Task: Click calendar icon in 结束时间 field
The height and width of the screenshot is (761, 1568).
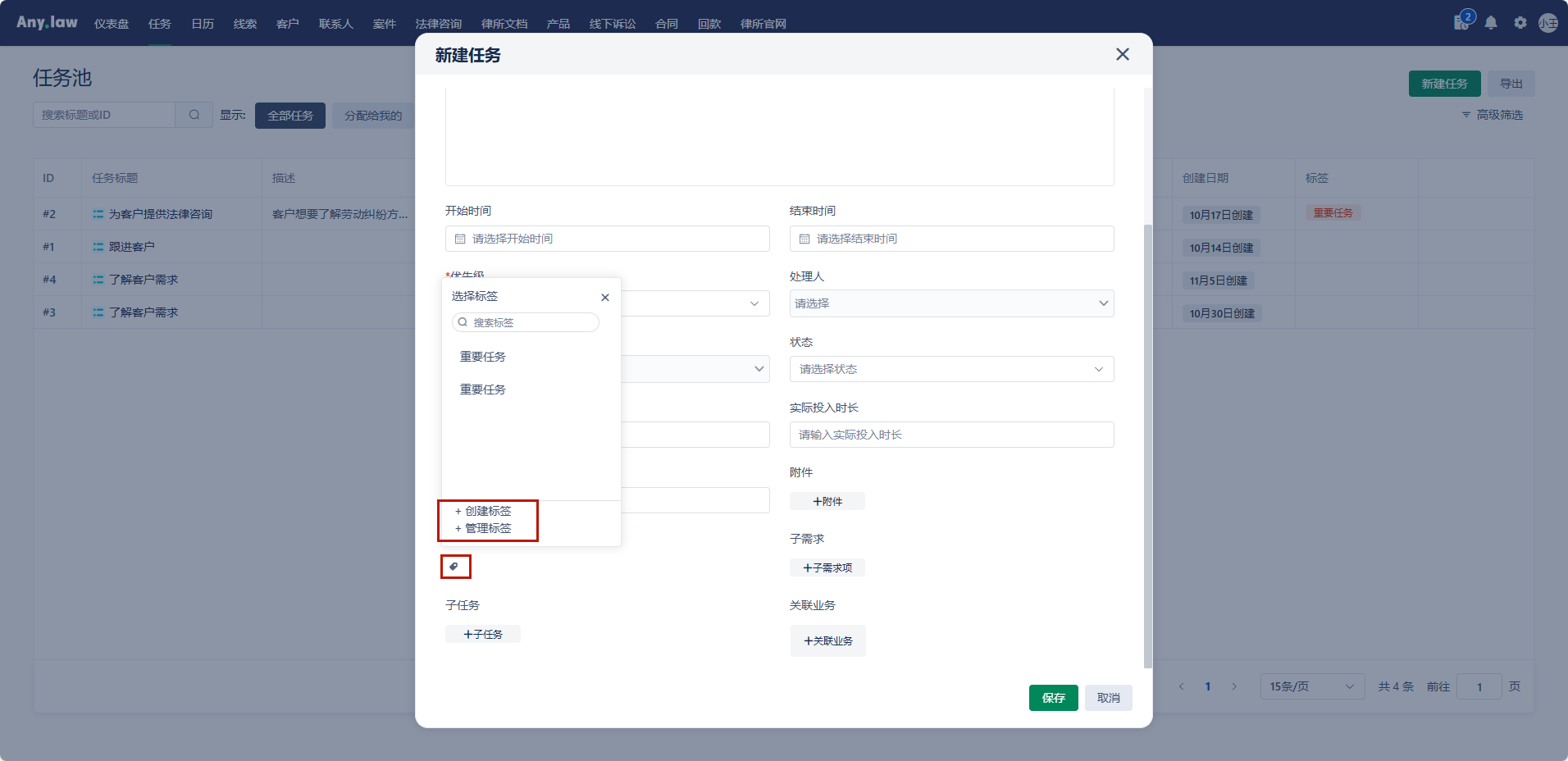Action: point(805,239)
